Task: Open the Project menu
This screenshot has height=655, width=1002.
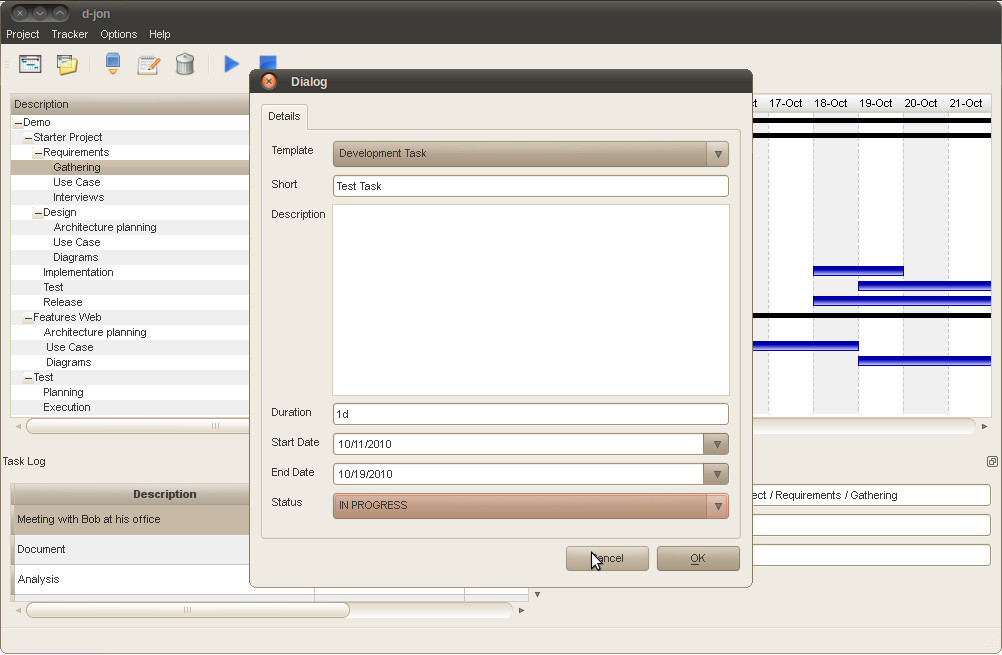Action: [22, 34]
